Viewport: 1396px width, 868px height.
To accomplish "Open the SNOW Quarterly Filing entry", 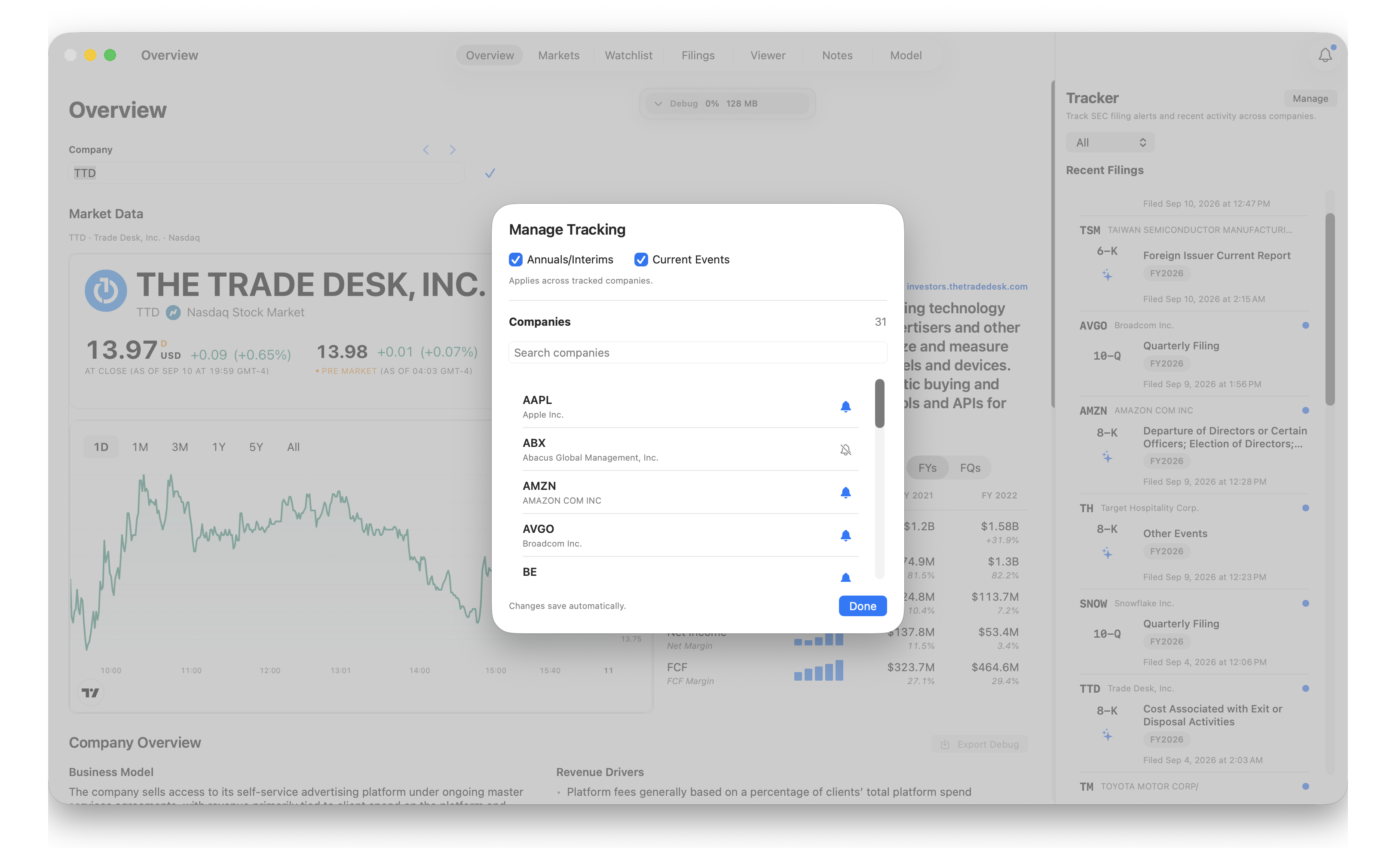I will coord(1194,632).
